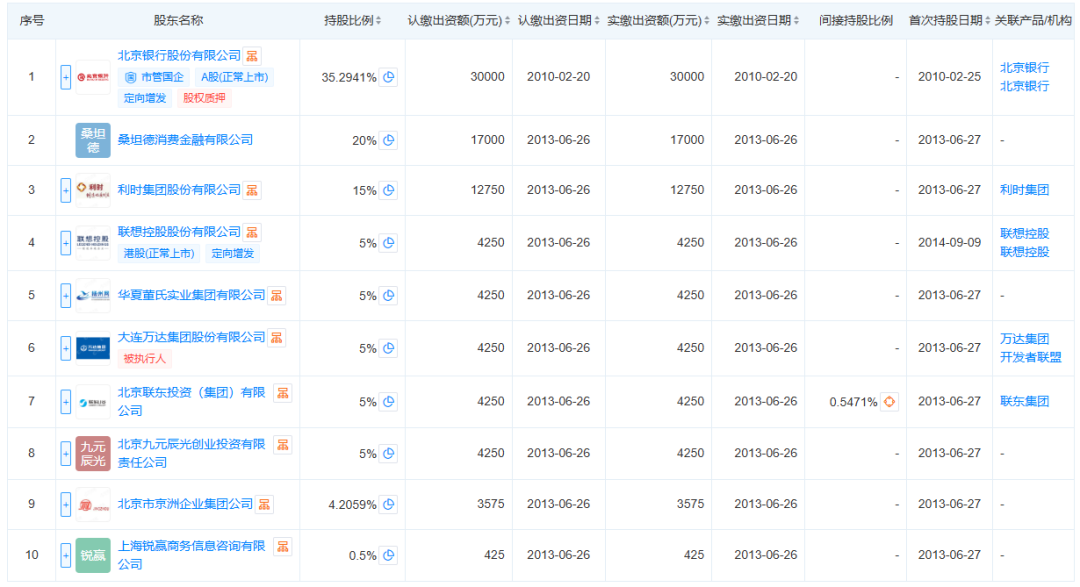Click the 股权质押 red tag
Viewport: 1080px width, 587px height.
pyautogui.click(x=204, y=99)
